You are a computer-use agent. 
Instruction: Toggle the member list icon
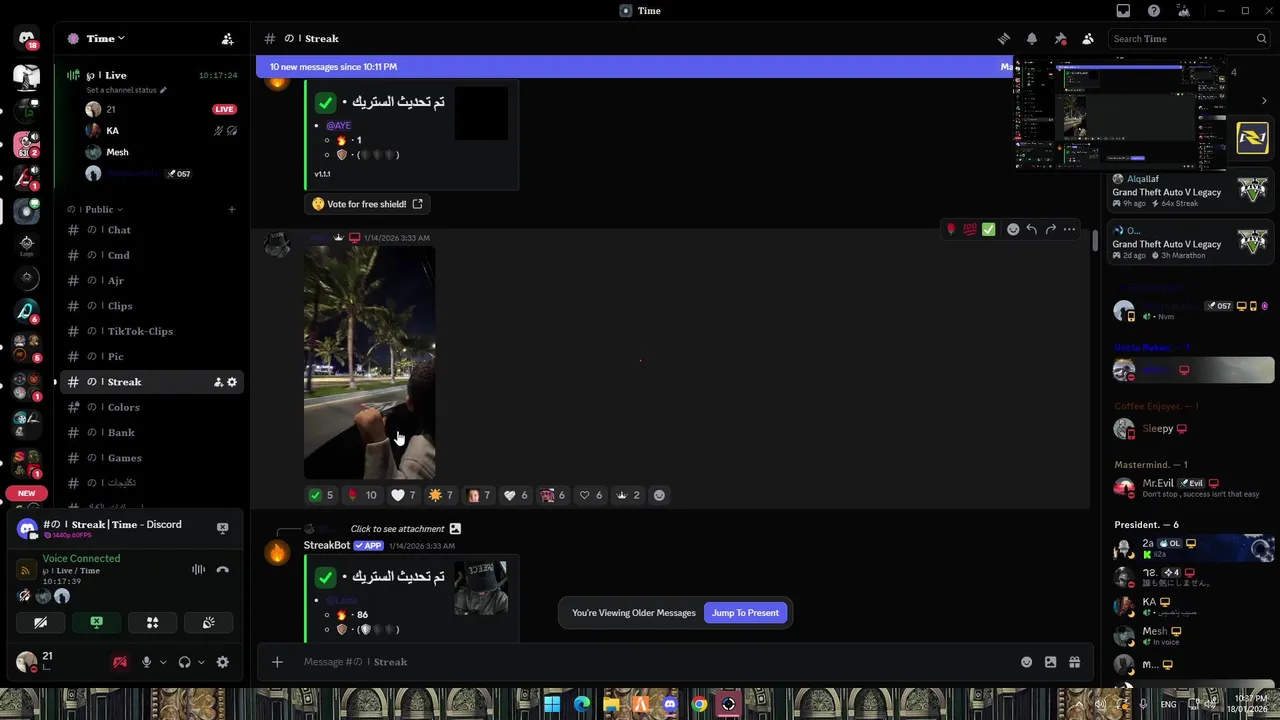pyautogui.click(x=1088, y=38)
